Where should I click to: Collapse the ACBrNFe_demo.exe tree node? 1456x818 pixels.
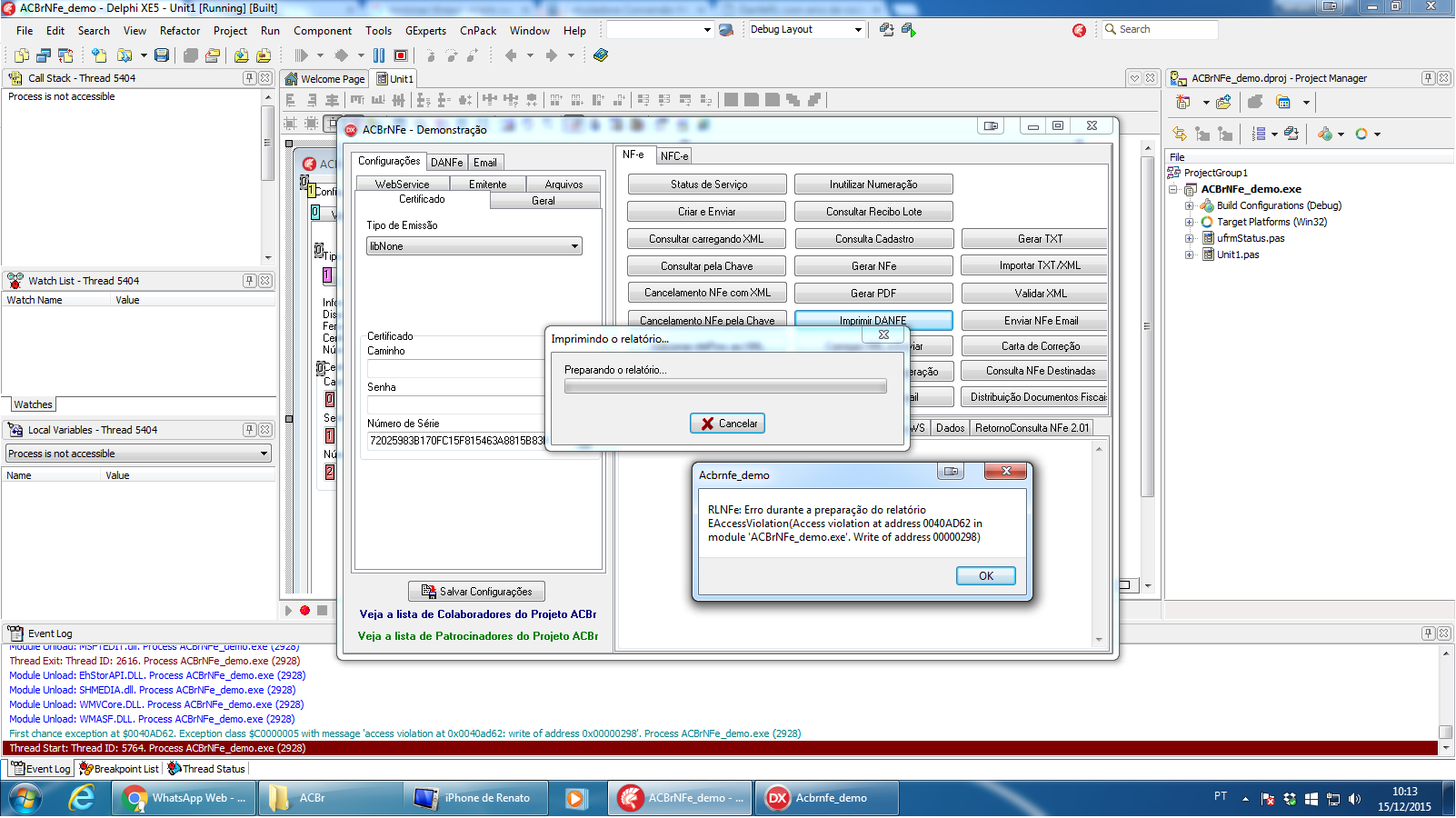pyautogui.click(x=1173, y=189)
